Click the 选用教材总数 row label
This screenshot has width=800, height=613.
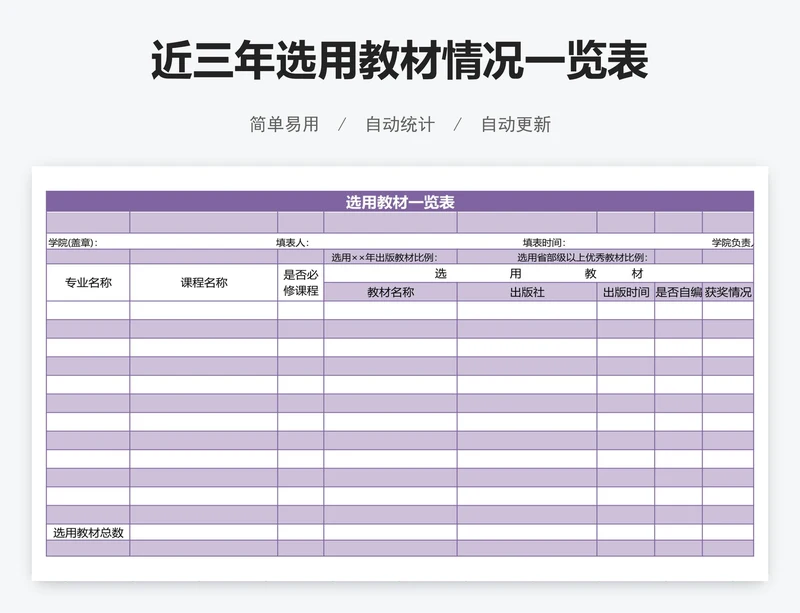tap(88, 533)
